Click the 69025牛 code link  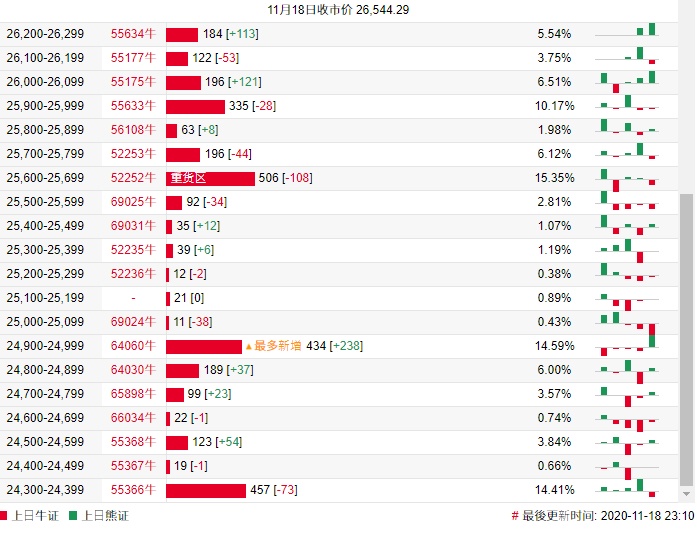pos(133,202)
